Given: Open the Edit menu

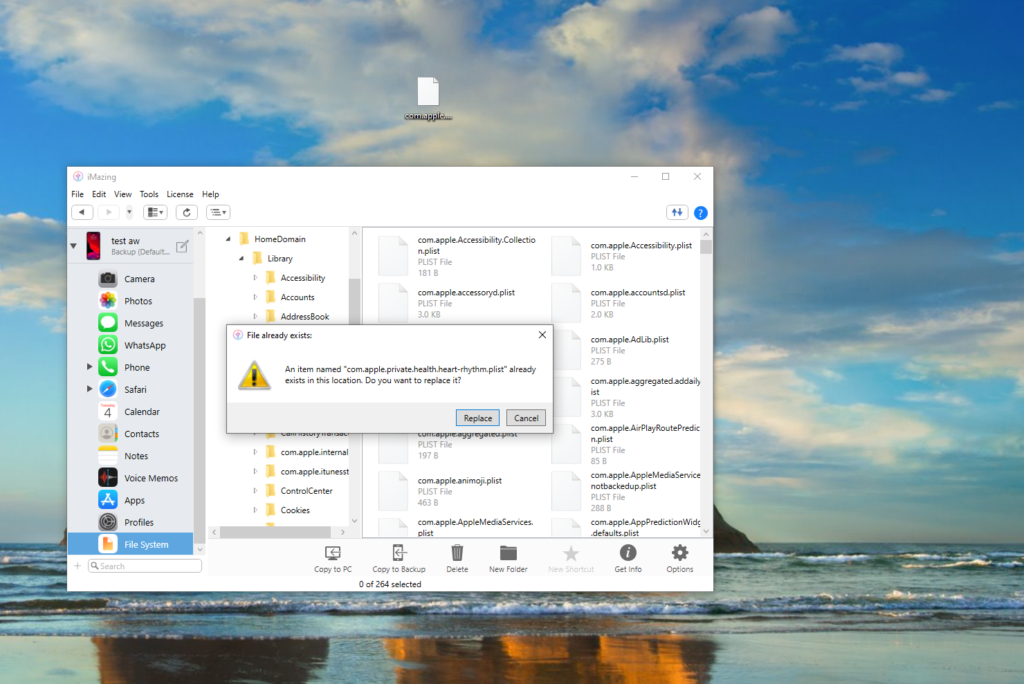Looking at the screenshot, I should [99, 194].
